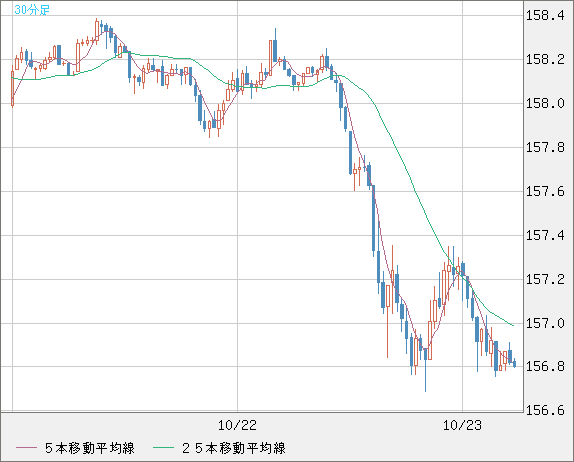Click the 157.6 price axis label
This screenshot has height=462, width=574.
(x=545, y=191)
